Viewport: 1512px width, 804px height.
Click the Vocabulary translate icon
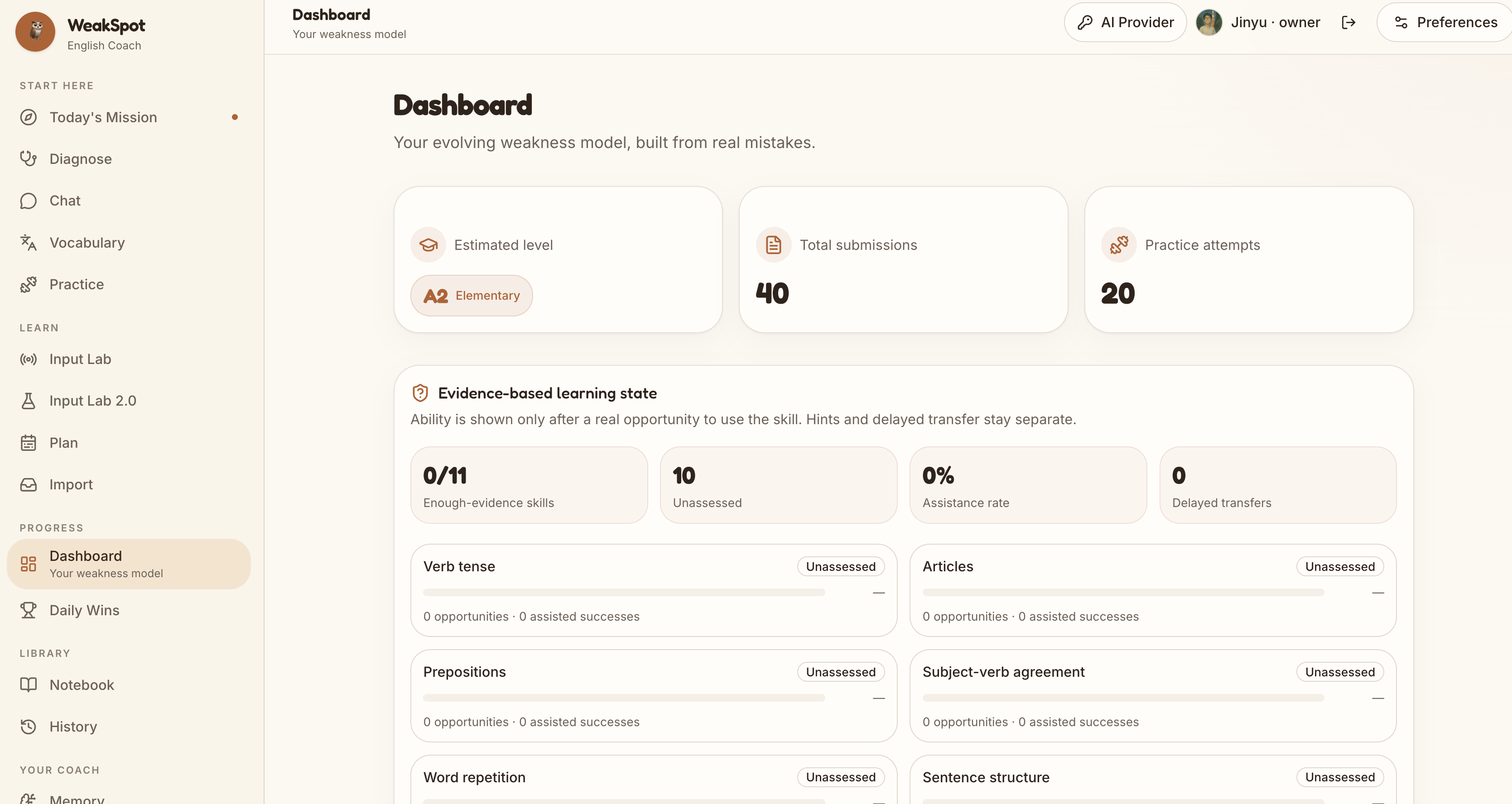click(28, 243)
